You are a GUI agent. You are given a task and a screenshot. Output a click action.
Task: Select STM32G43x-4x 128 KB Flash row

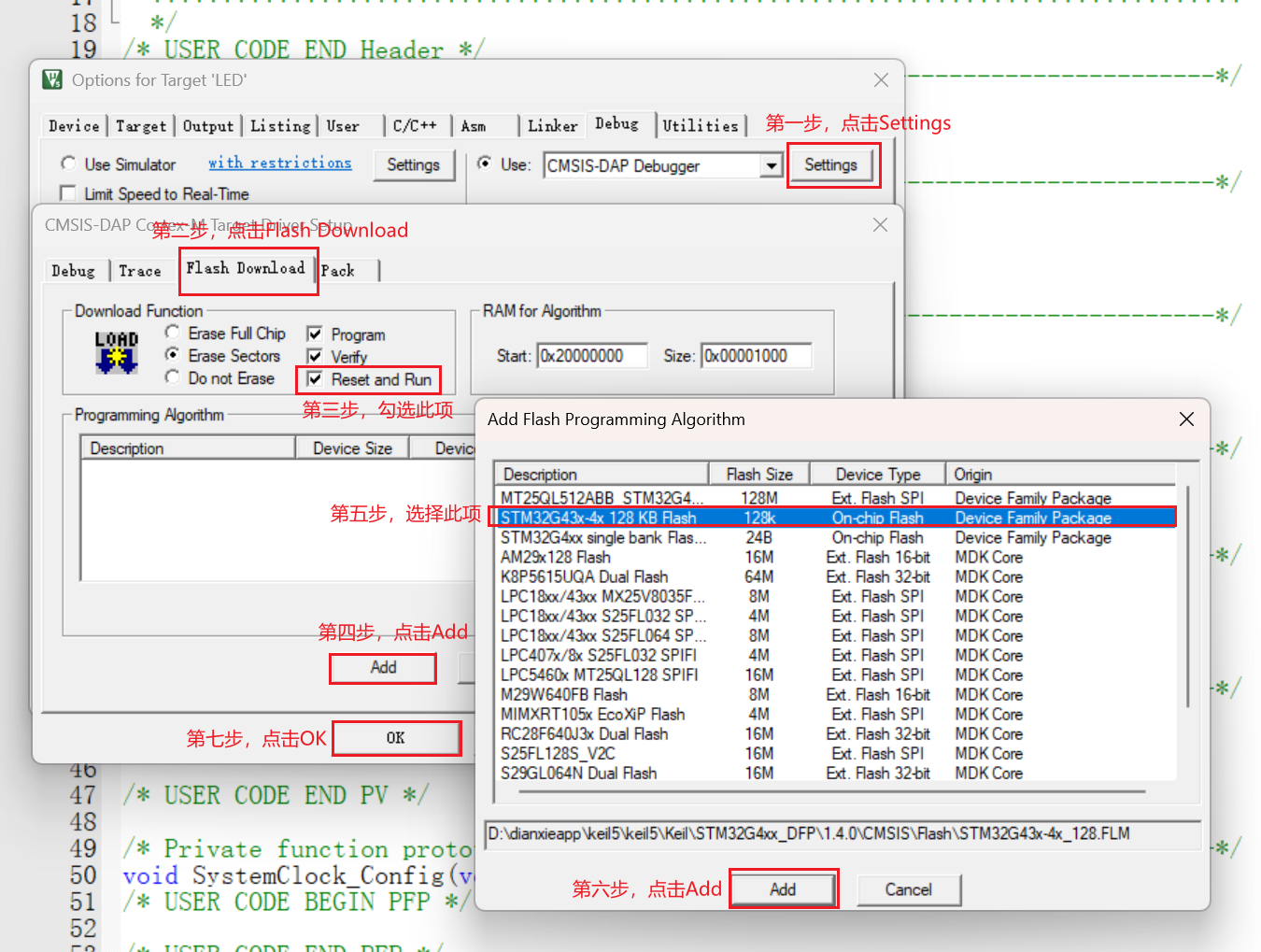tap(835, 518)
